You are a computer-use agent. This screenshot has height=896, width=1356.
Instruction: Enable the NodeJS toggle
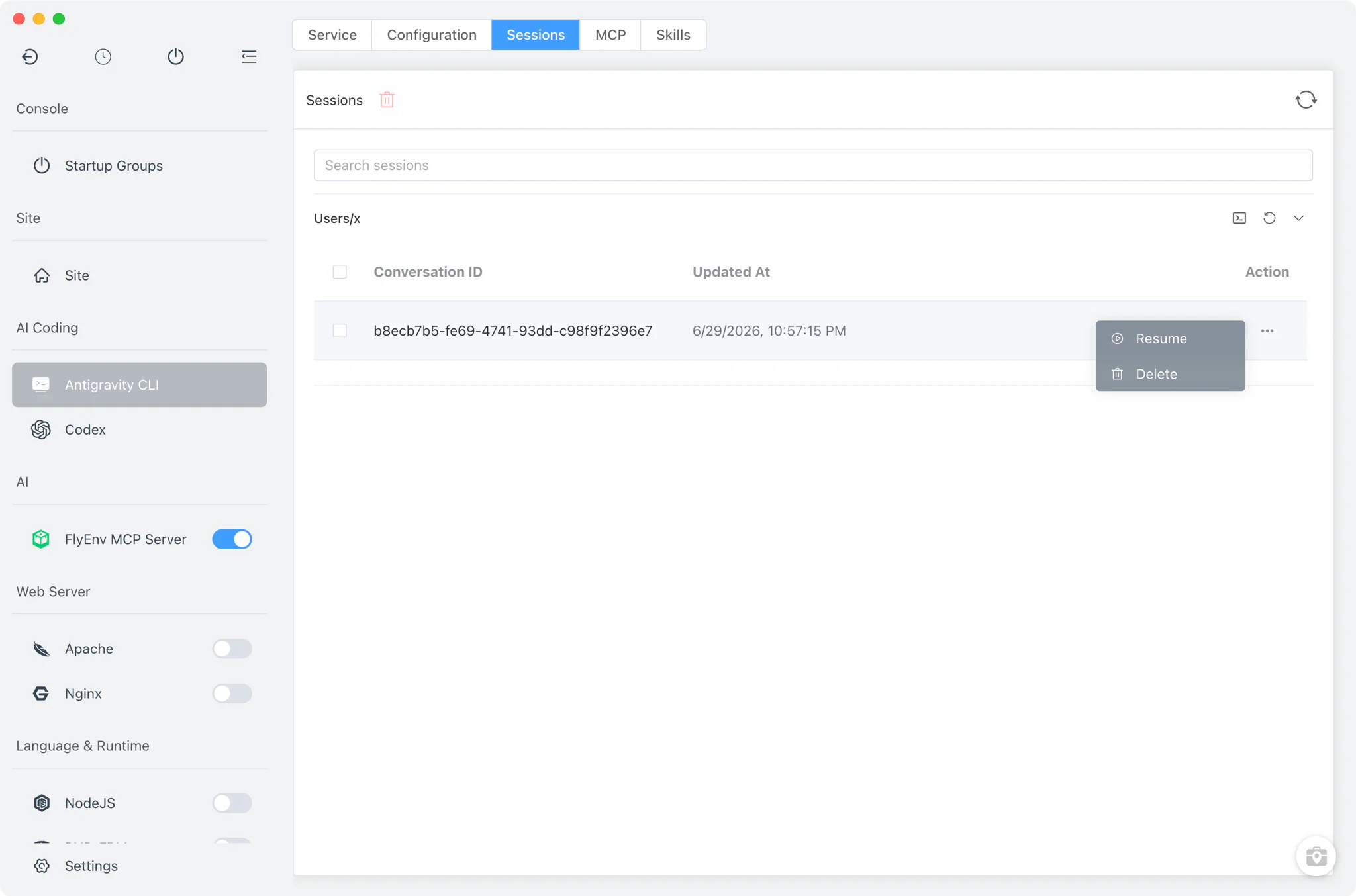click(232, 803)
